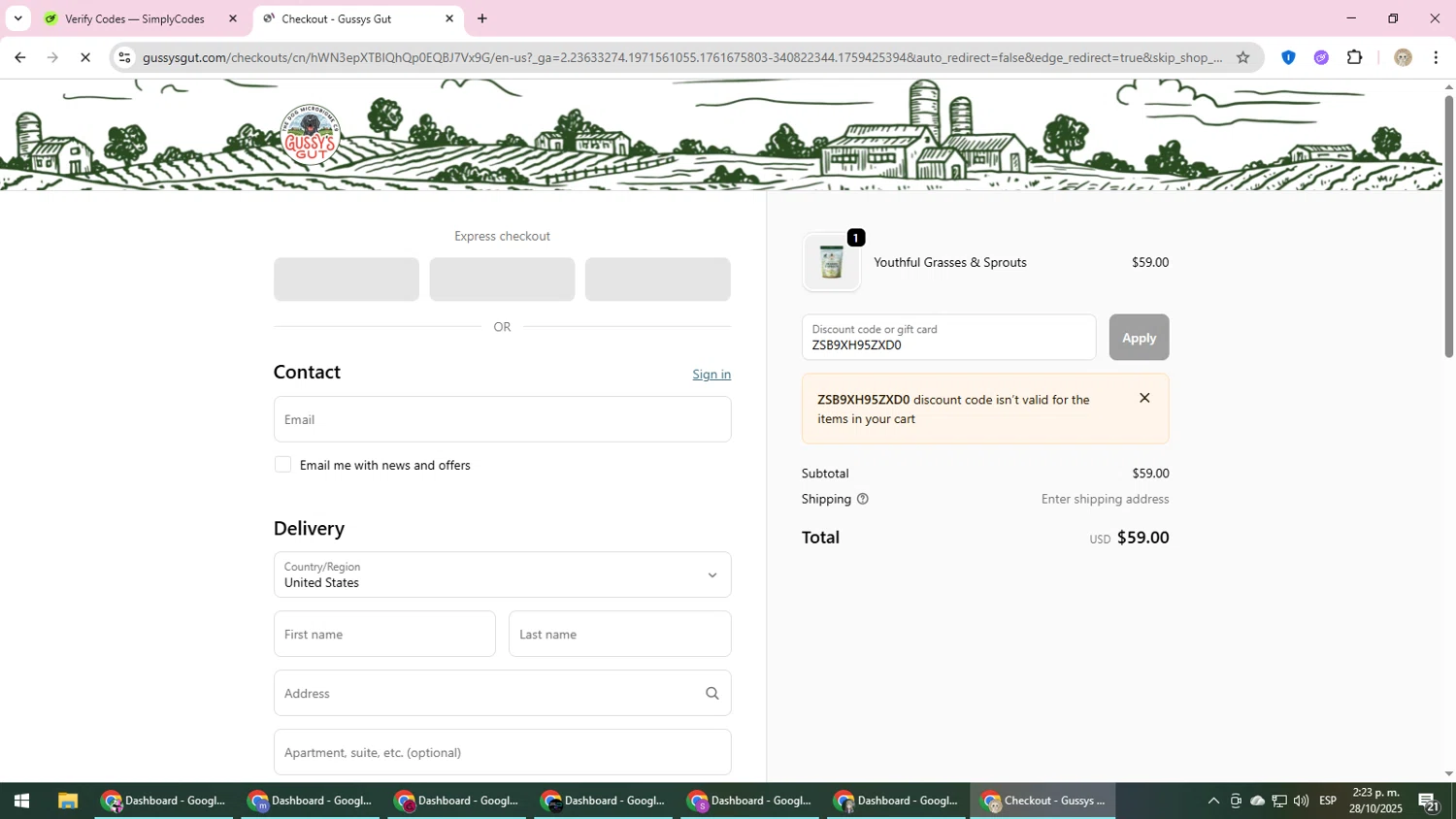
Task: Focus the Apartment, suite field
Action: pos(502,752)
